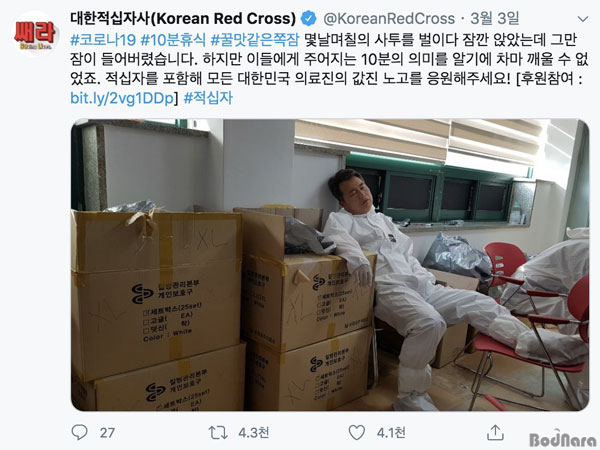Click the 27 replies count
This screenshot has height=450, width=600.
[107, 433]
